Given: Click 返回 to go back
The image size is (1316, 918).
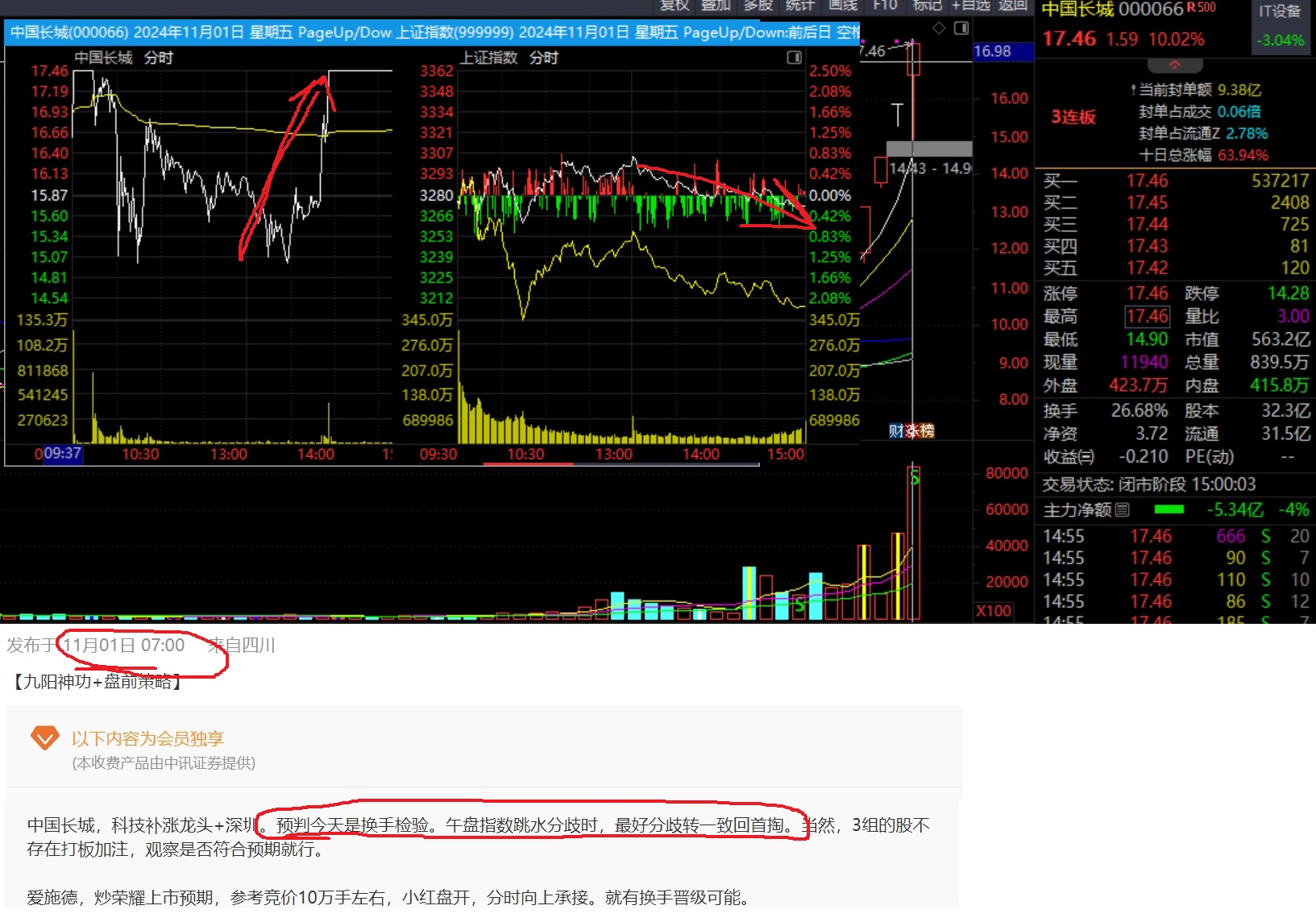Looking at the screenshot, I should click(1013, 5).
